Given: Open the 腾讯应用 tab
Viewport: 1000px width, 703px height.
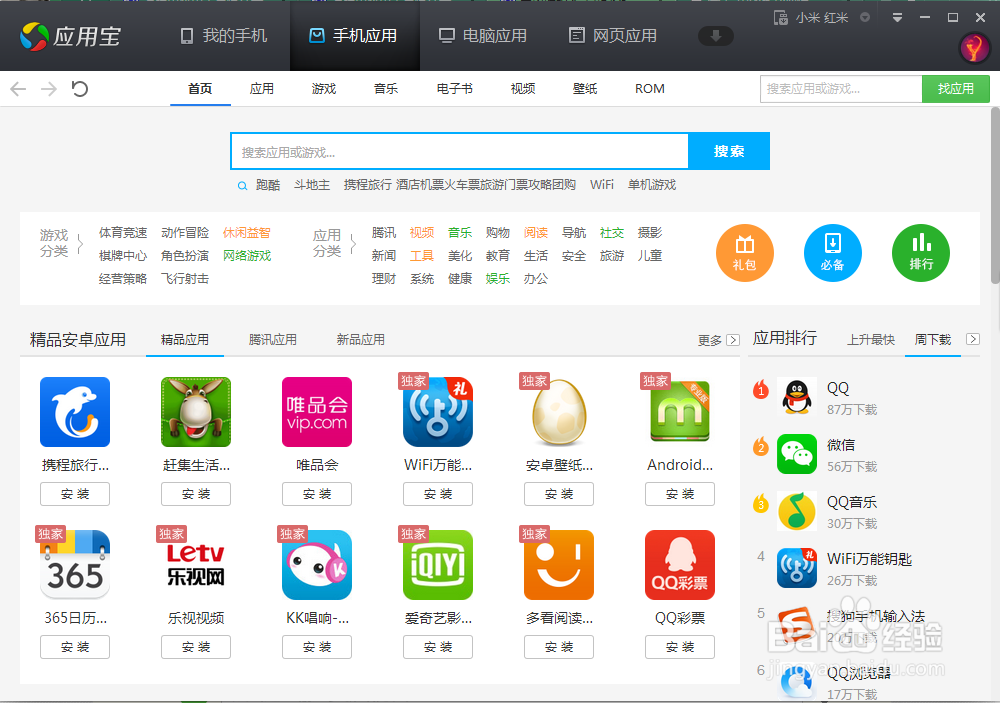Looking at the screenshot, I should [x=272, y=339].
